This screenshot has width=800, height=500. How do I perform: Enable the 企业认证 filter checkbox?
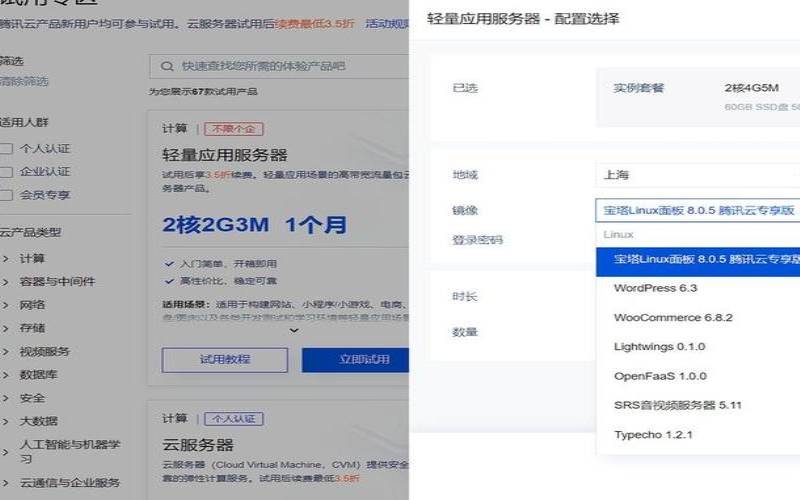coord(8,171)
